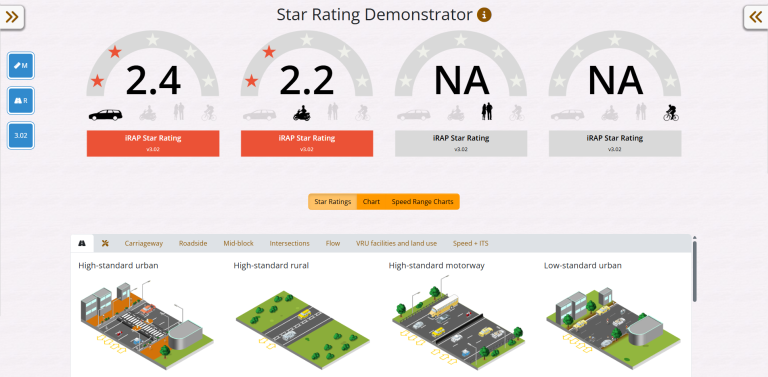The height and width of the screenshot is (377, 768).
Task: Click the pedestrian icon under the 2.2 gauge
Action: pos(333,112)
